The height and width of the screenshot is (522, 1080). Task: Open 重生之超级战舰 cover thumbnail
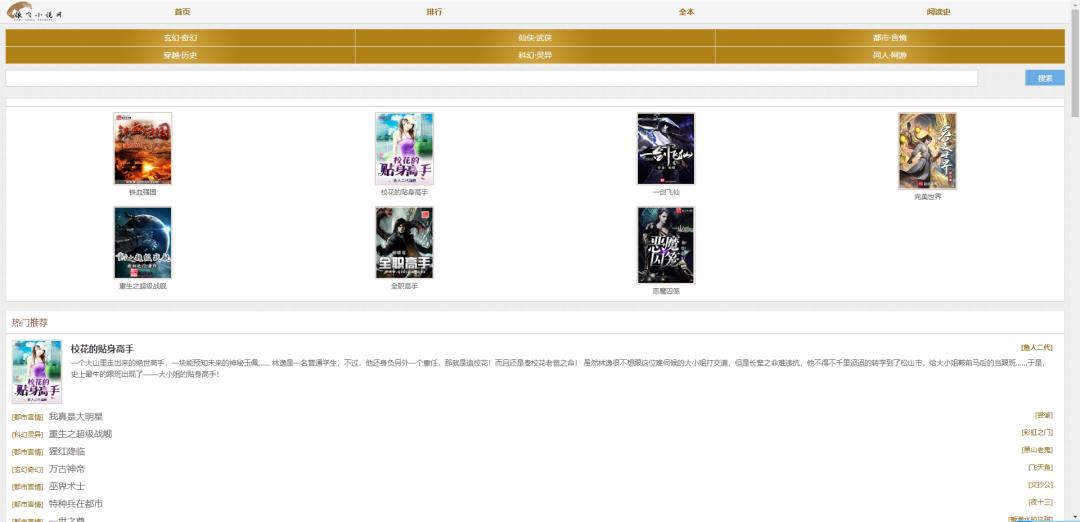point(143,242)
